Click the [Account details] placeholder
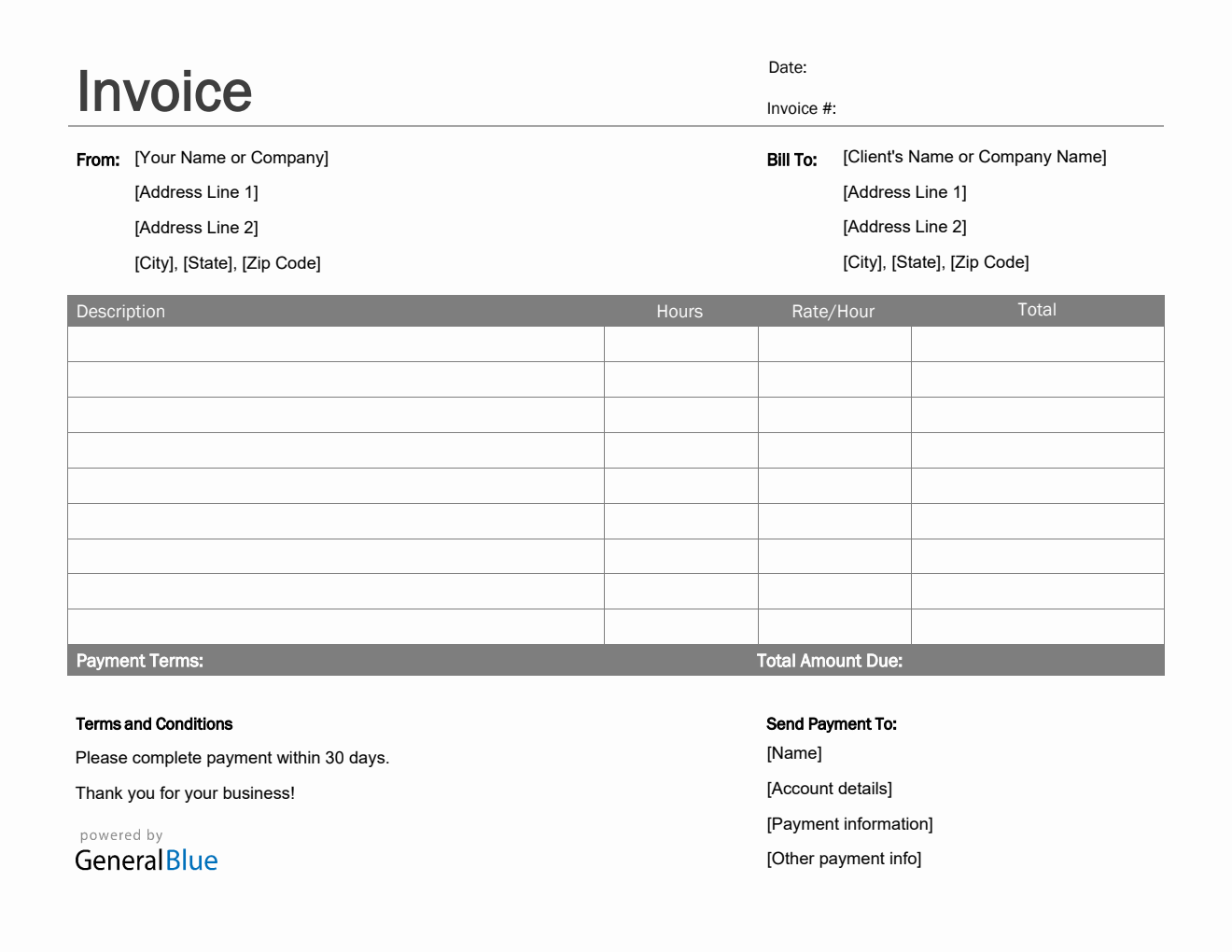This screenshot has height=952, width=1232. (x=829, y=788)
